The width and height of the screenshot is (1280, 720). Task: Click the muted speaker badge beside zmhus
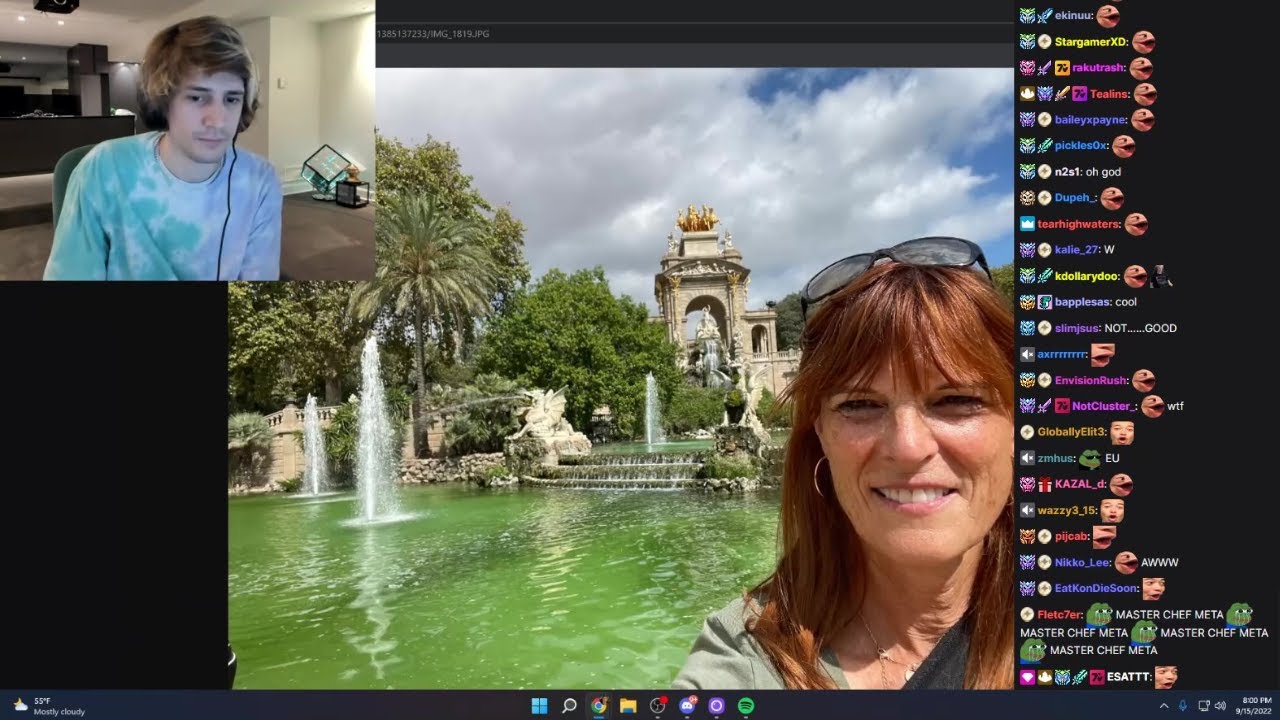coord(1027,458)
